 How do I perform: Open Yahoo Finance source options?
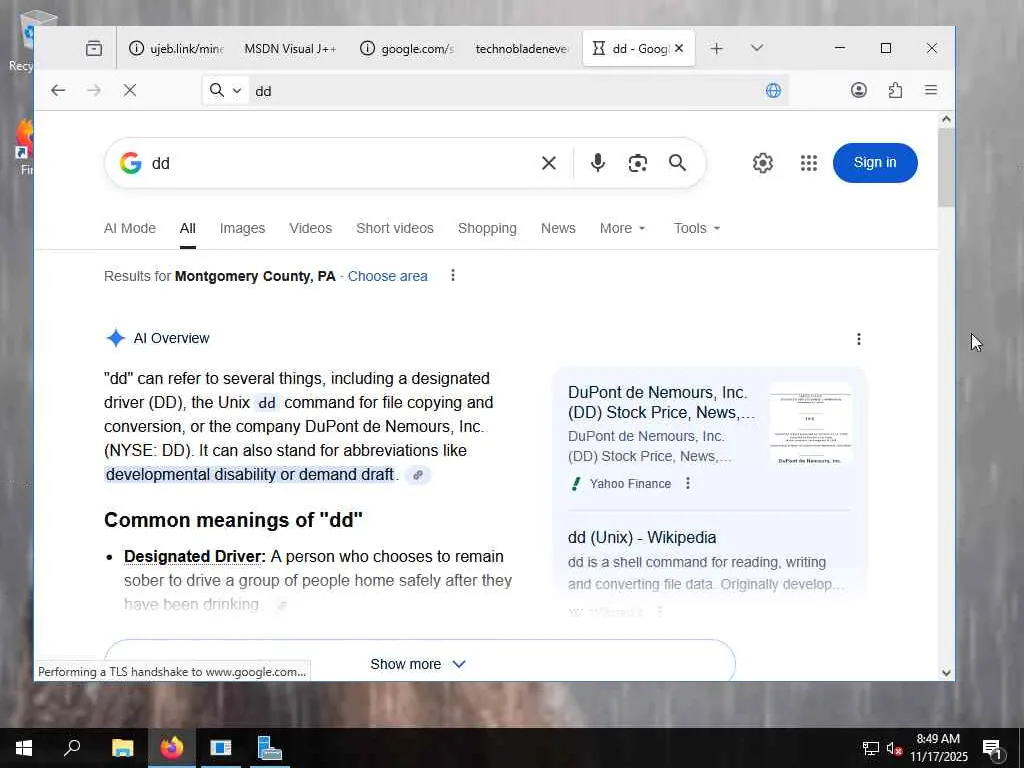[688, 483]
